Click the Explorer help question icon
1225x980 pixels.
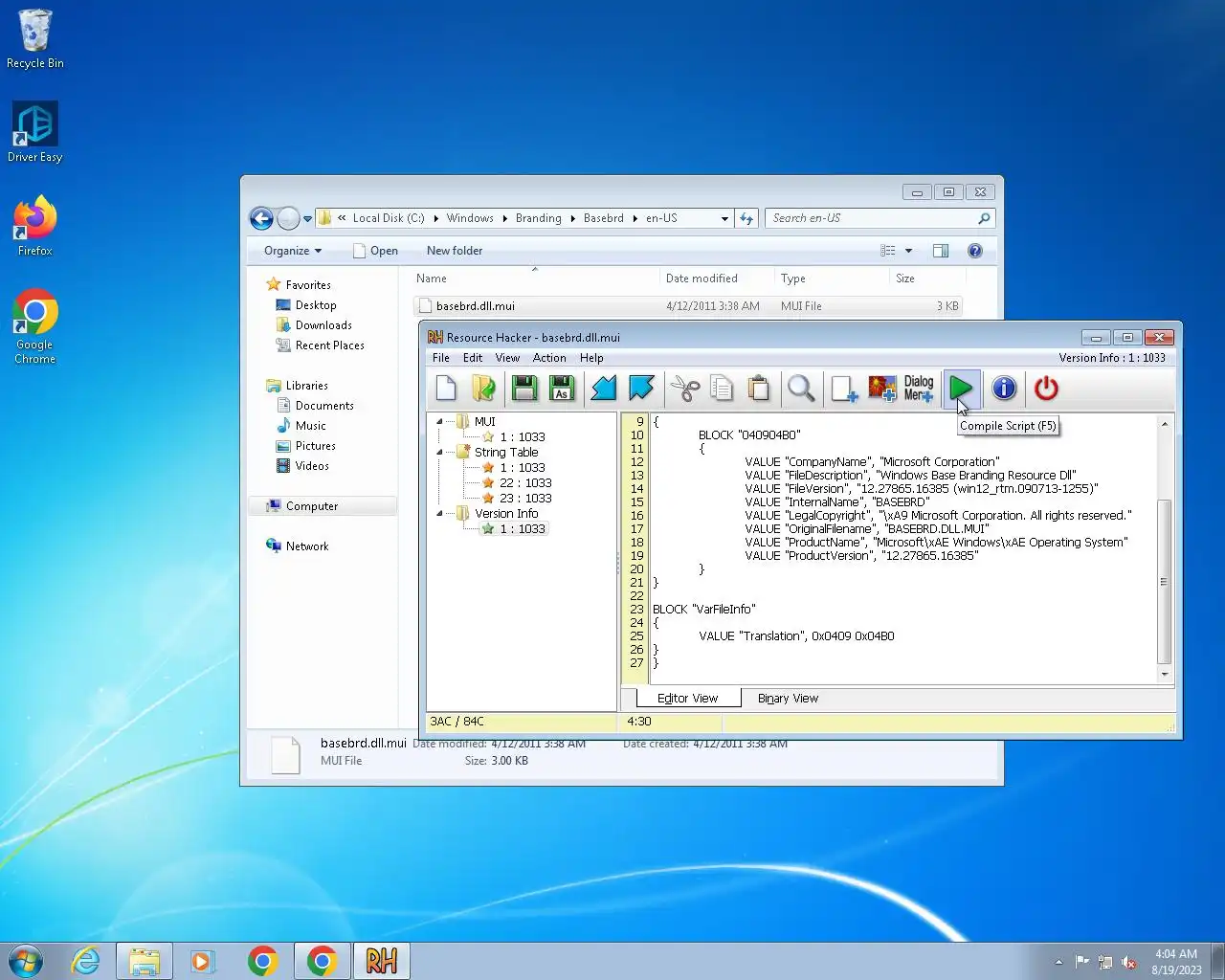tap(975, 251)
